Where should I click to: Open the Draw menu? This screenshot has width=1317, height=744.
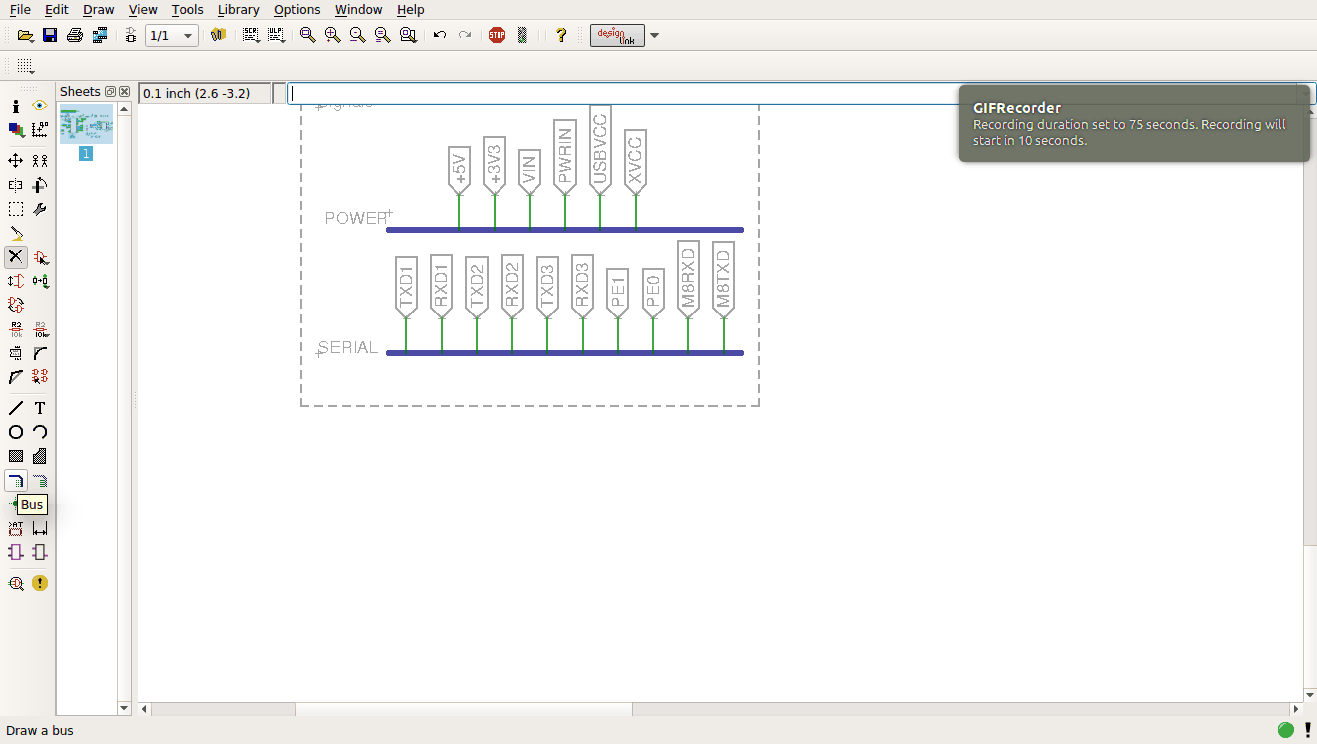[x=98, y=10]
